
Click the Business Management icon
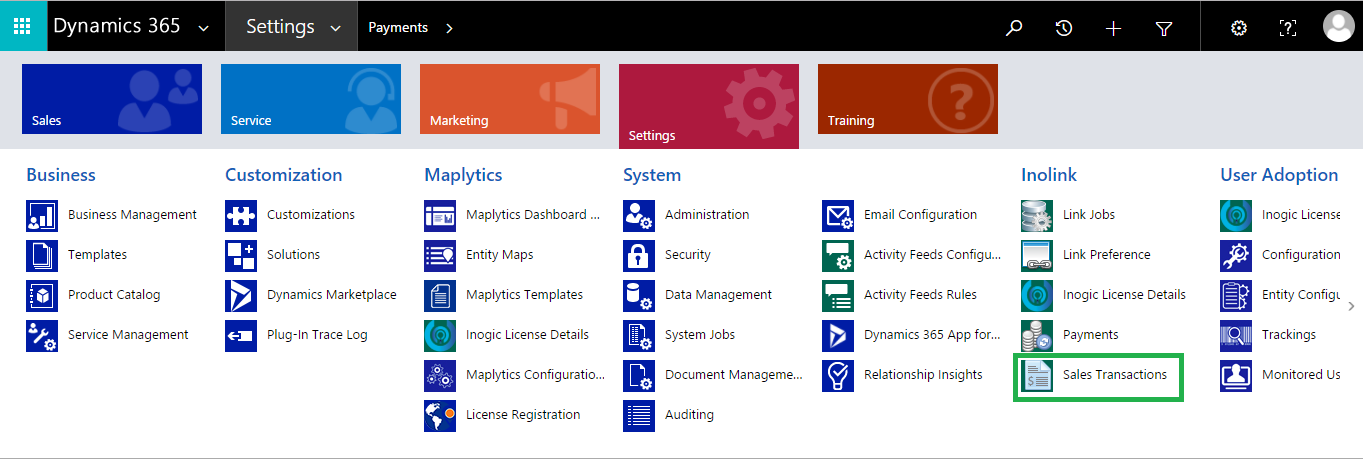(42, 215)
